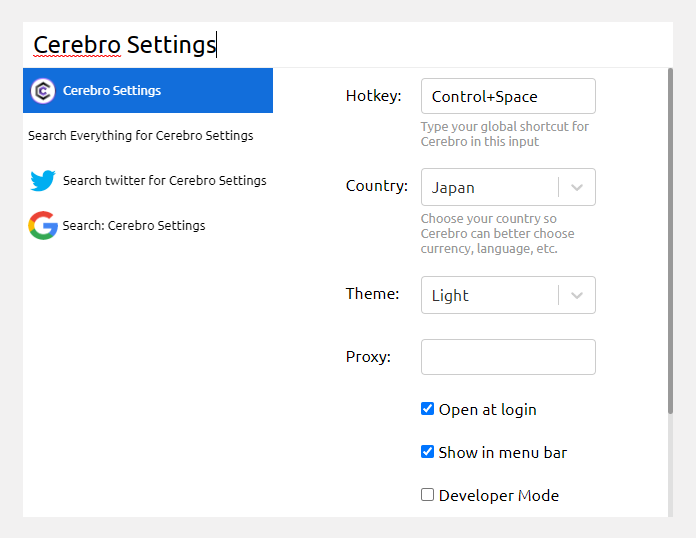
Task: Click the Cerebro logo icon in results
Action: [43, 91]
